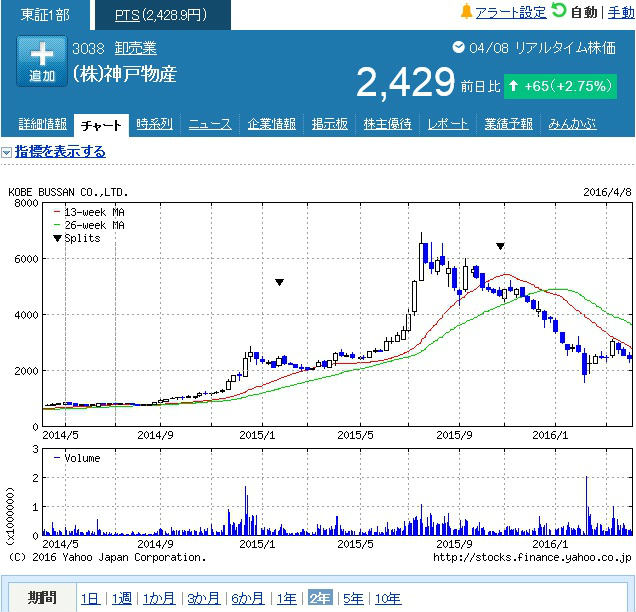Open the 詳細情報 tab
This screenshot has width=636, height=612.
43,124
